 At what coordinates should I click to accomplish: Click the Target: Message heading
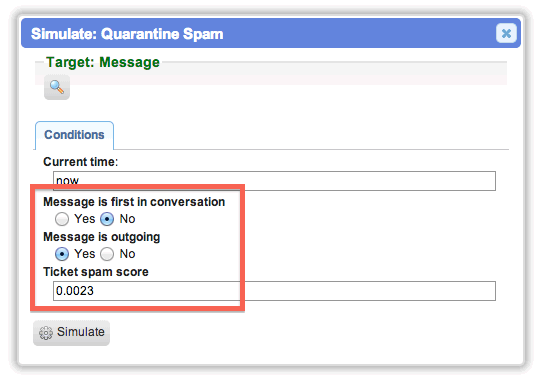point(103,62)
